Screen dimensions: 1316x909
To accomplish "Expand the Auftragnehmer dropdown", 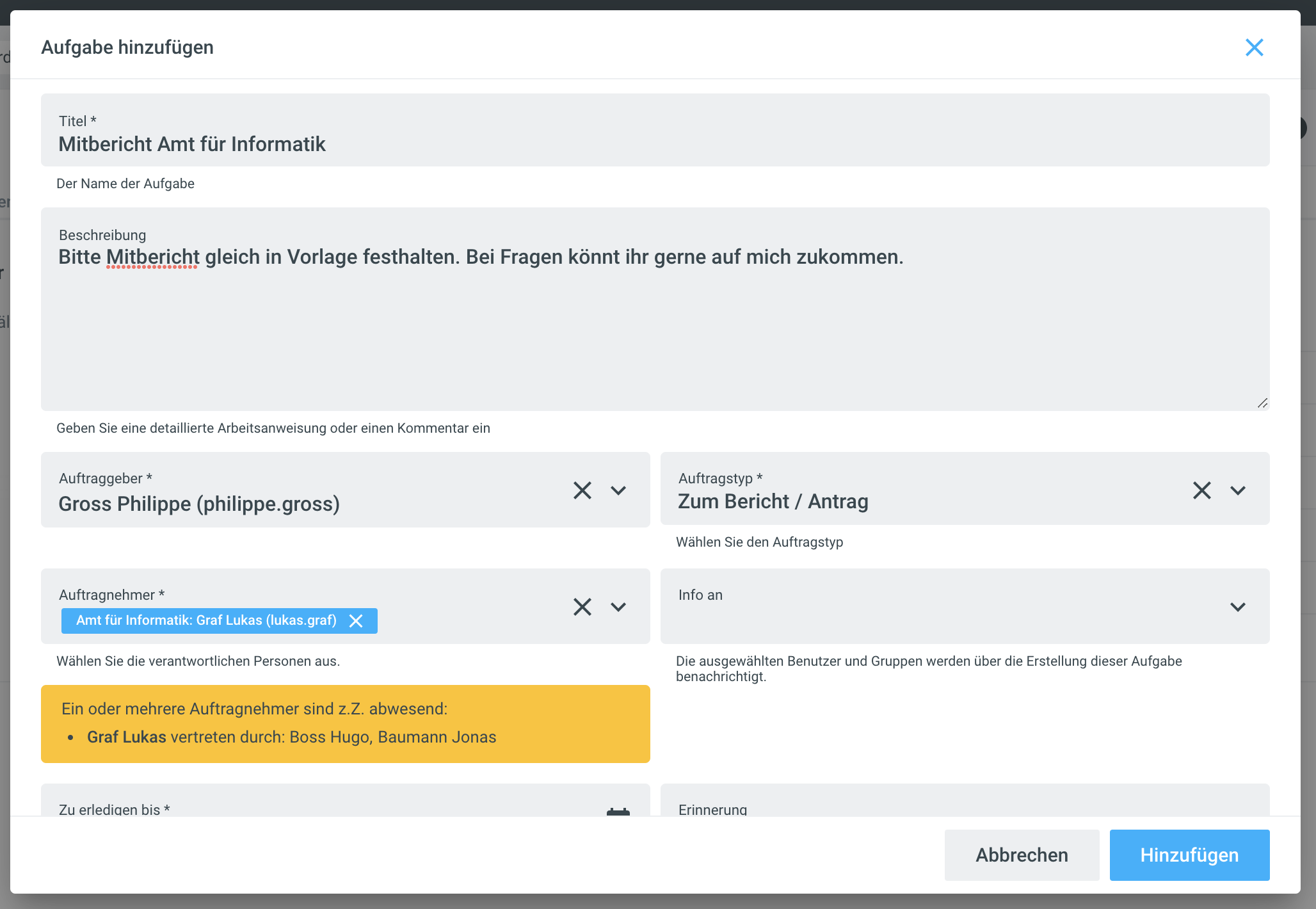I will 618,607.
